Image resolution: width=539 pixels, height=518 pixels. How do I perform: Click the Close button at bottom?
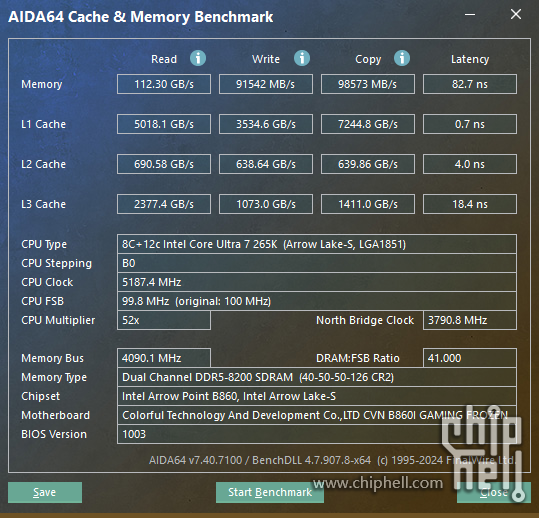494,492
